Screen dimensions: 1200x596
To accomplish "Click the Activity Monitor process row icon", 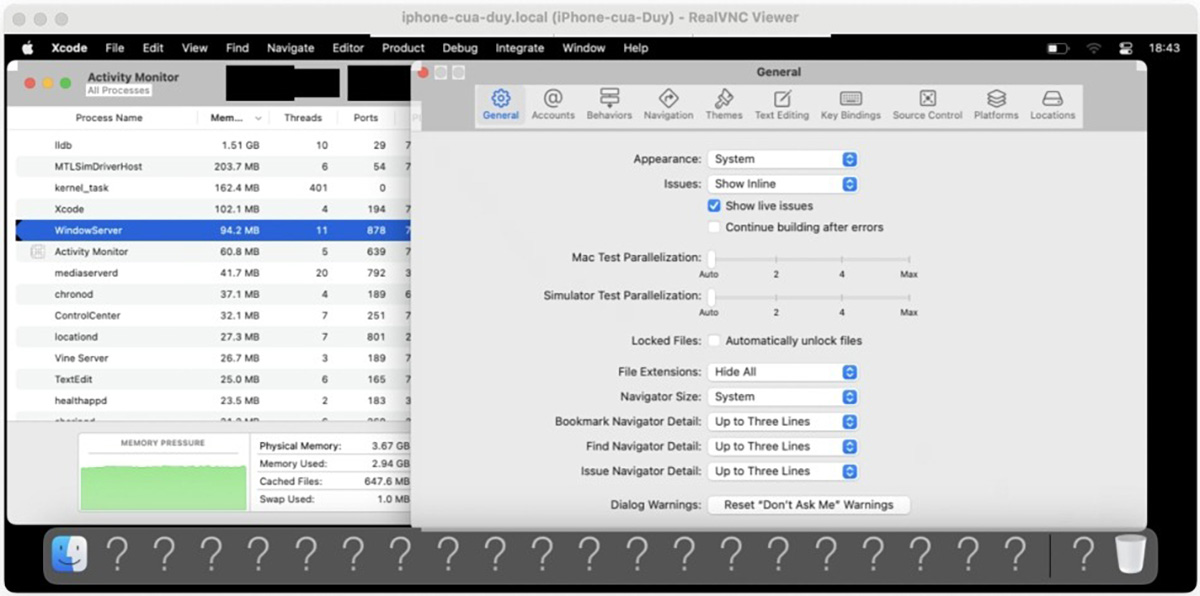I will click(x=38, y=252).
